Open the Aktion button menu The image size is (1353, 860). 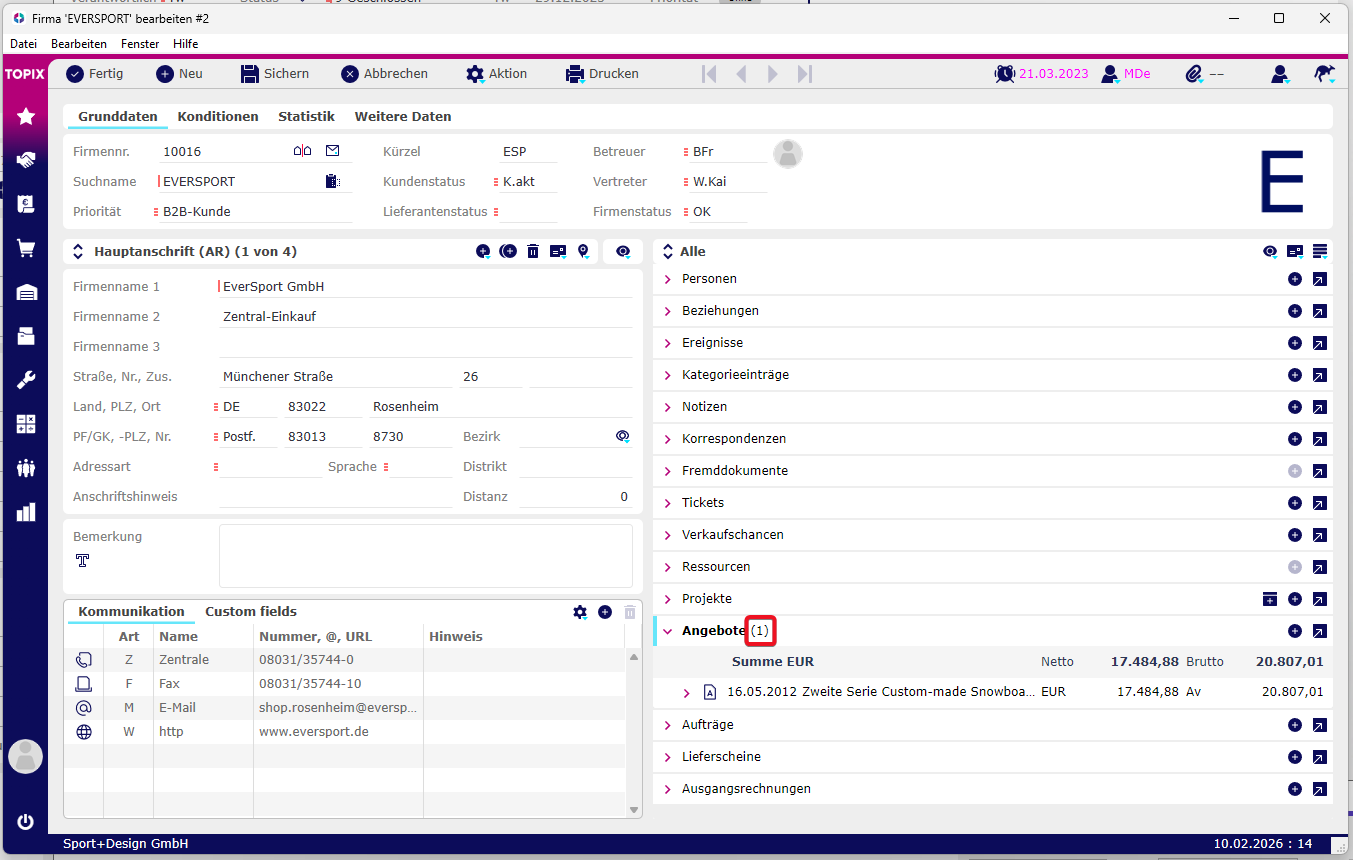[x=497, y=74]
